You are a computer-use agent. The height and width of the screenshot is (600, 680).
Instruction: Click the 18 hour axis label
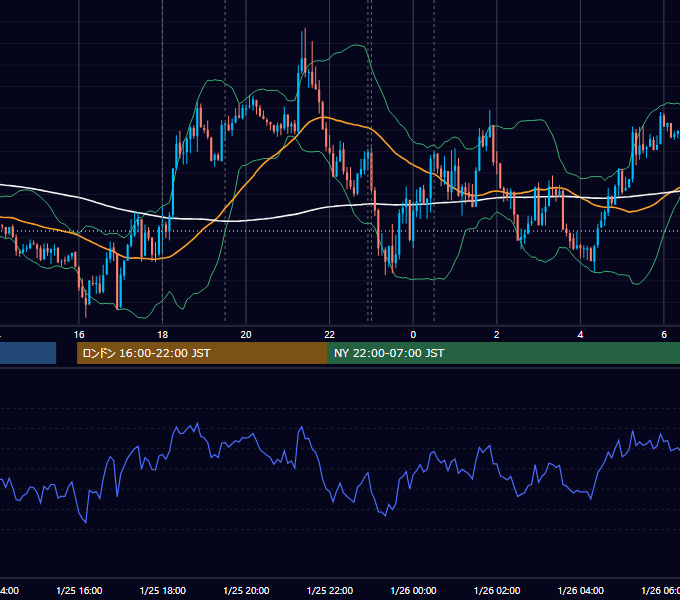(x=163, y=335)
